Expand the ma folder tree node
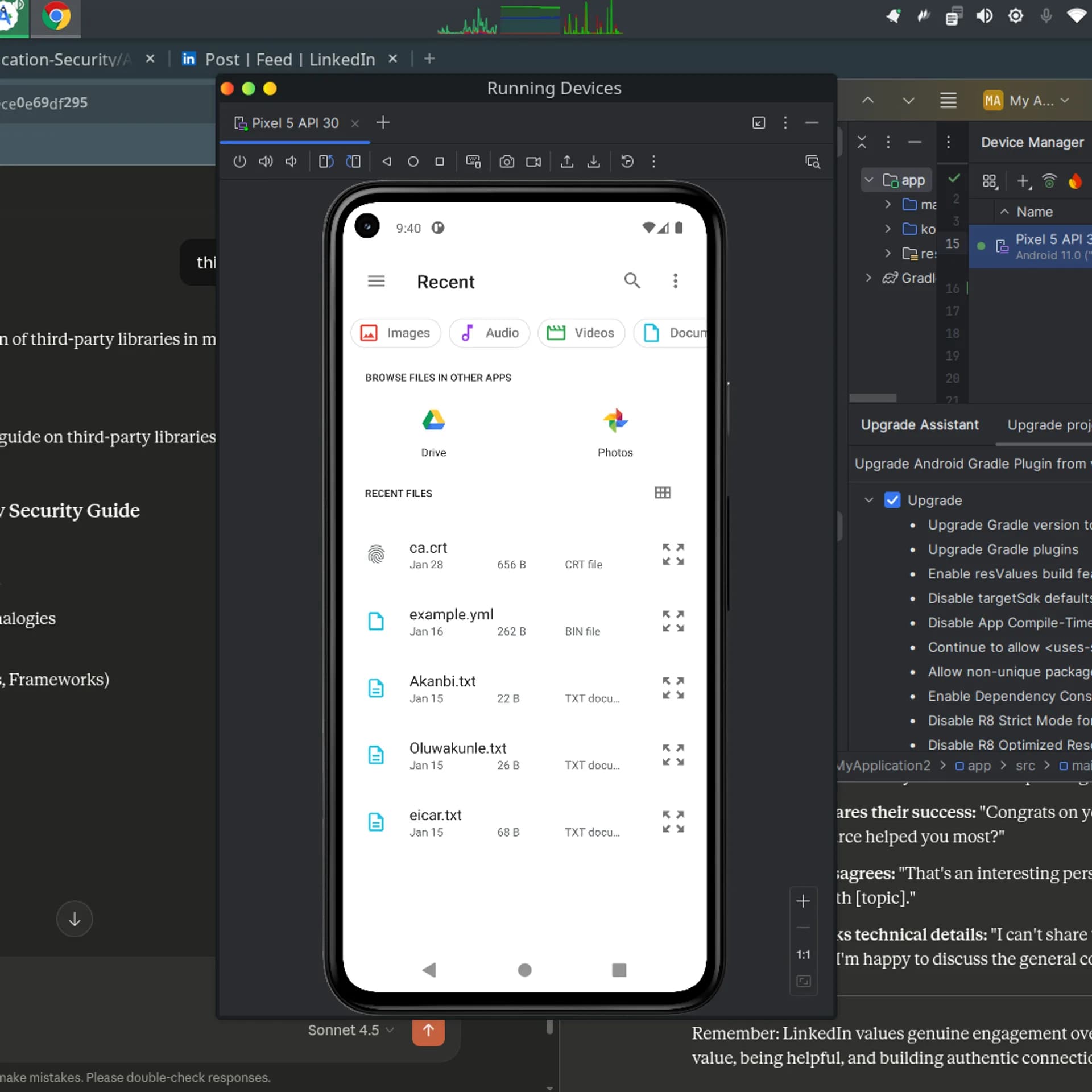This screenshot has height=1092, width=1092. [888, 204]
